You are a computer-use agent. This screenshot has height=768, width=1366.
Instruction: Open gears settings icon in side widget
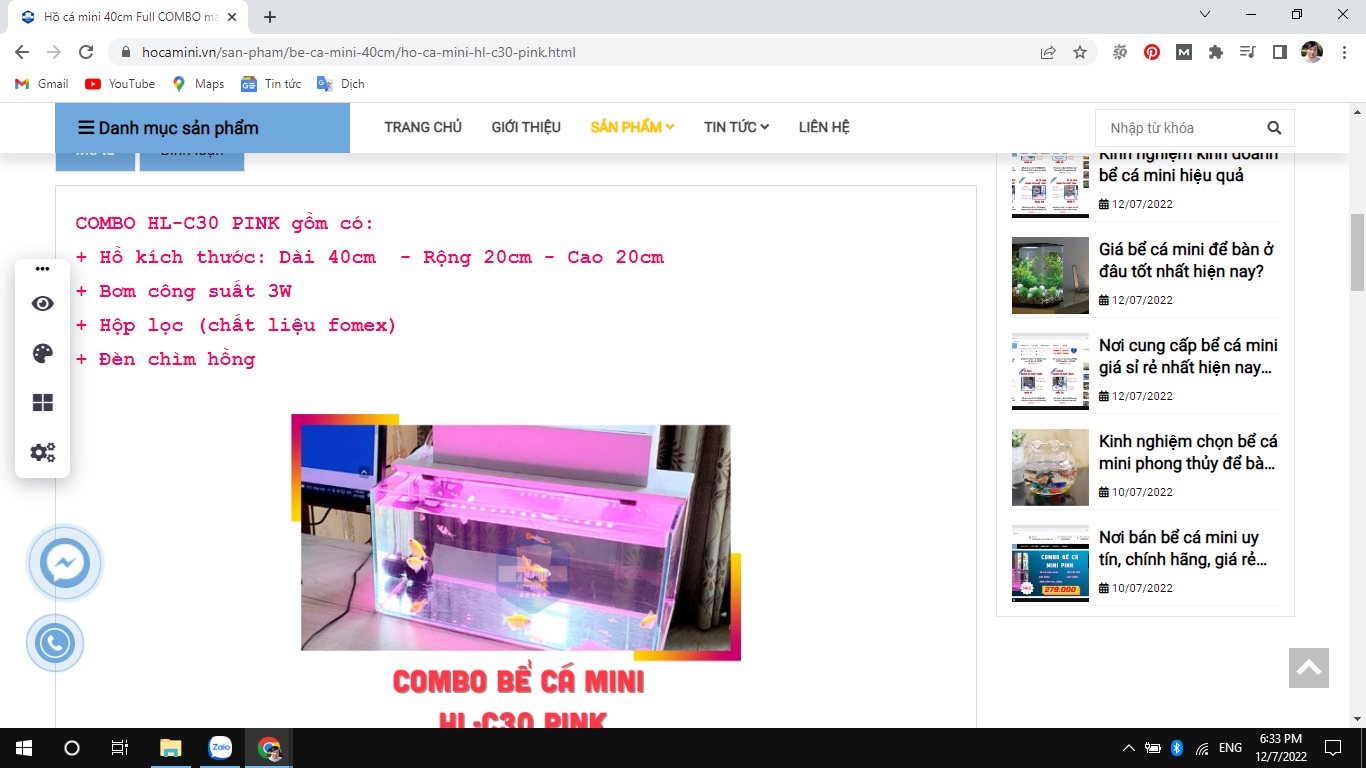[x=42, y=452]
